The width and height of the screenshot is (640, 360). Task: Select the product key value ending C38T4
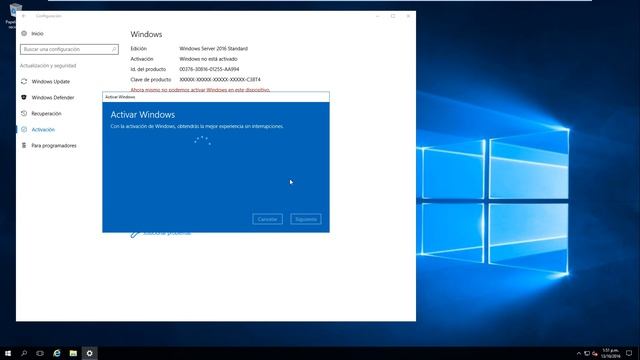coord(220,80)
